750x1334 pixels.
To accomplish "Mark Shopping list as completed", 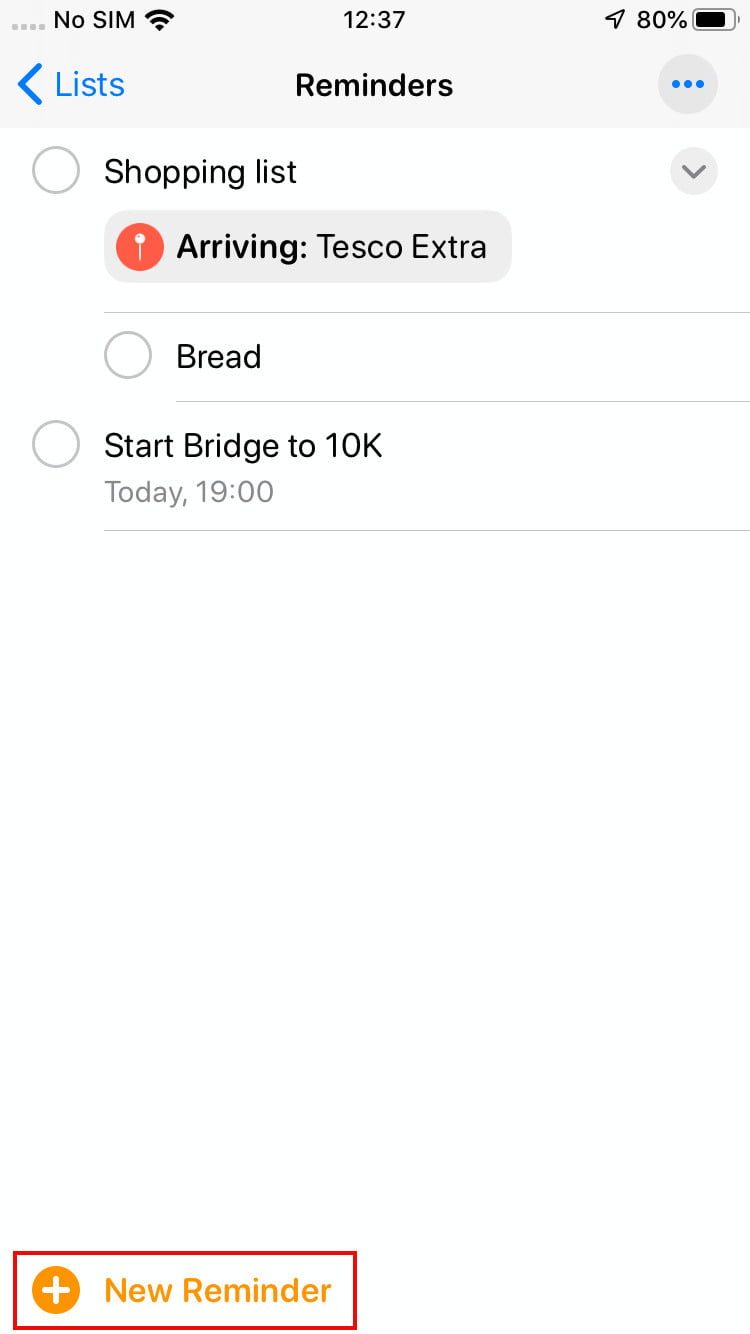I will (56, 170).
